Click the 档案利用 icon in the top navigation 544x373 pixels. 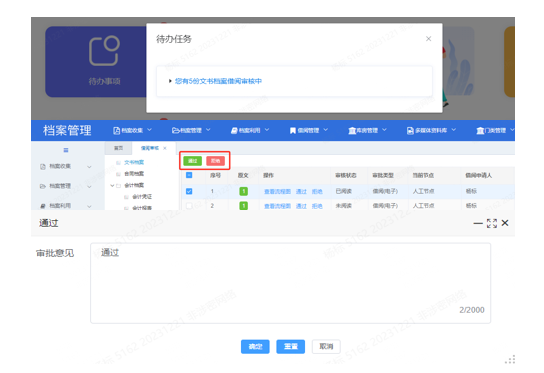click(x=234, y=130)
